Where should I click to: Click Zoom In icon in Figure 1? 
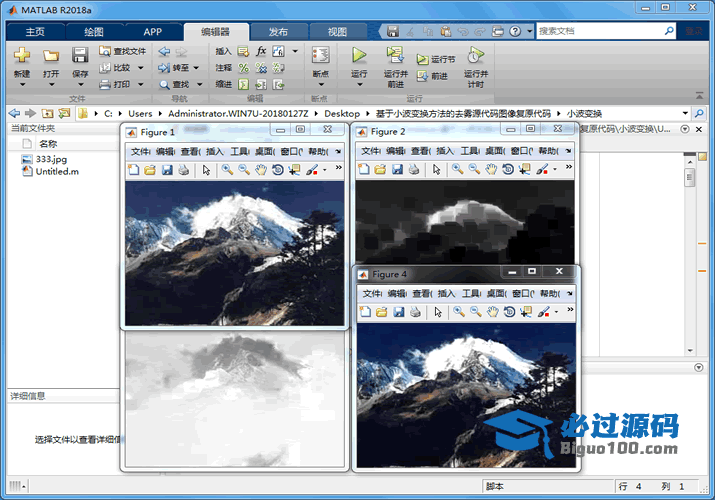(227, 170)
